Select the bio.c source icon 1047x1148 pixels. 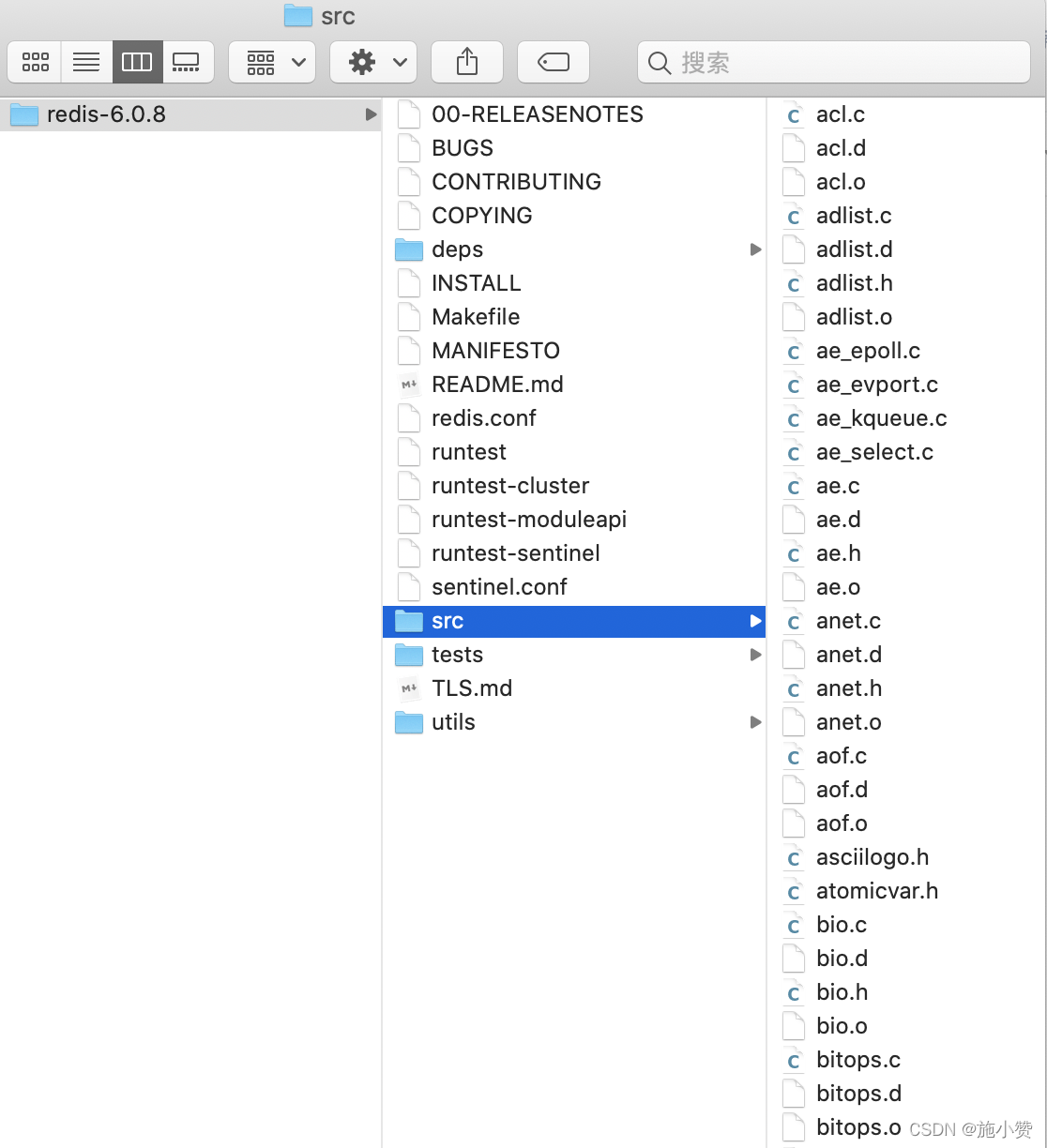tap(794, 925)
